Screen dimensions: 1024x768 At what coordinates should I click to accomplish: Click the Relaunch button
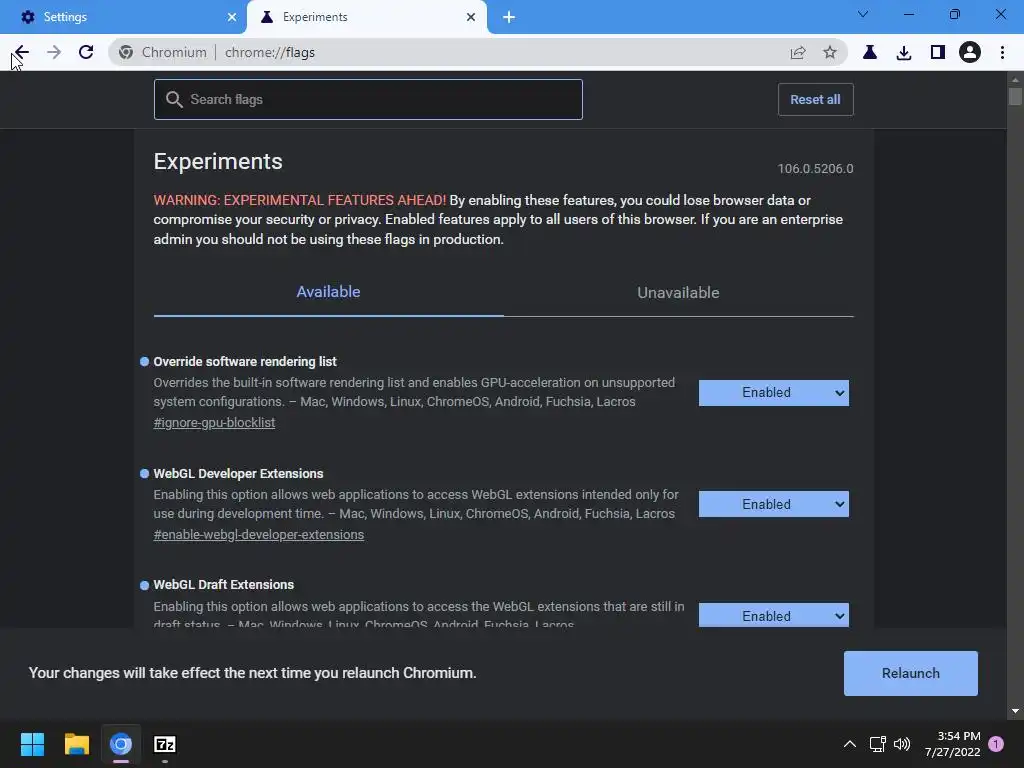click(x=910, y=673)
